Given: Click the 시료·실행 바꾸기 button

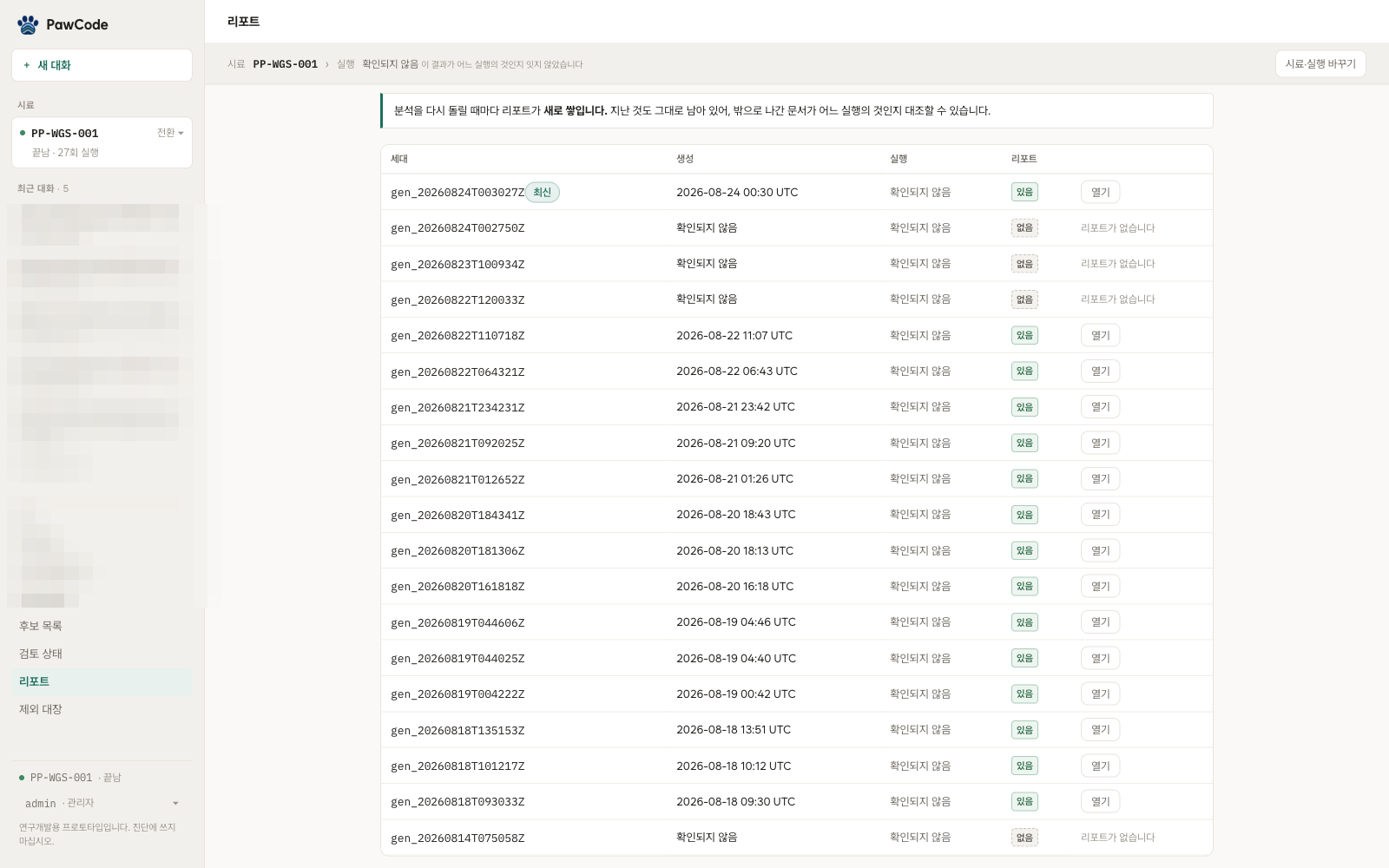Looking at the screenshot, I should coord(1320,64).
